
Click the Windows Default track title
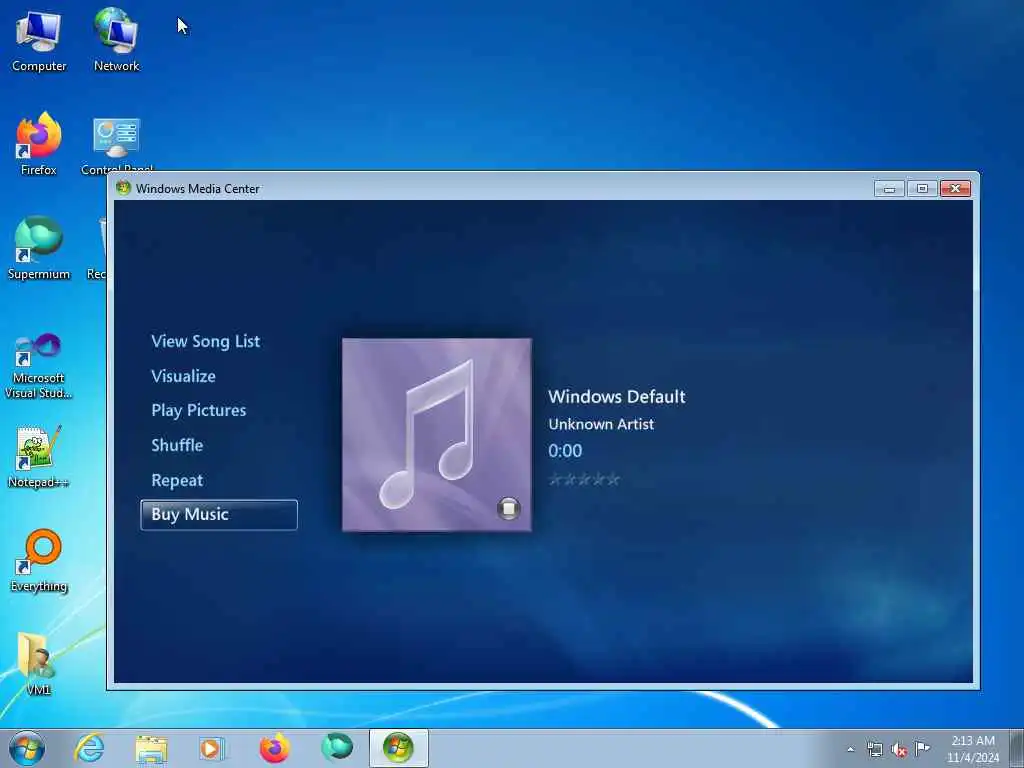(616, 396)
